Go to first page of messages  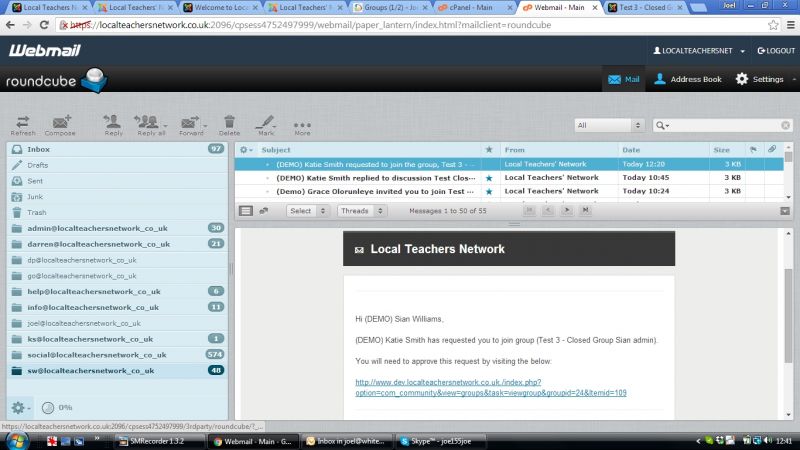pyautogui.click(x=529, y=210)
